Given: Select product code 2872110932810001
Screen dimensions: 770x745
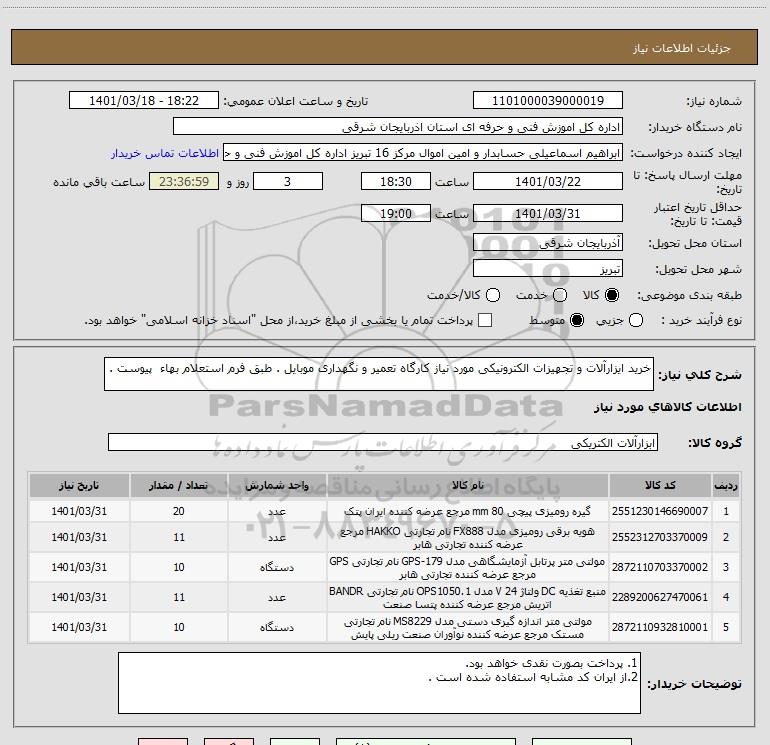Looking at the screenshot, I should click(660, 627).
